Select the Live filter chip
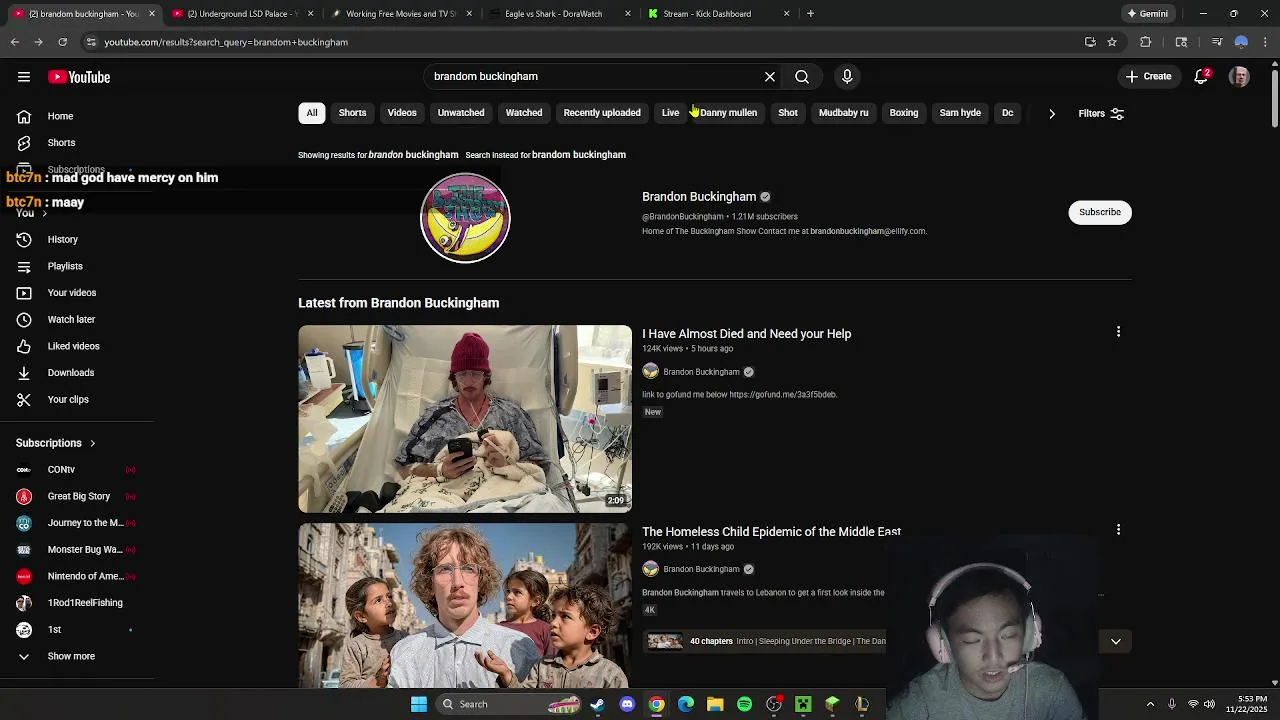1280x720 pixels. [670, 113]
